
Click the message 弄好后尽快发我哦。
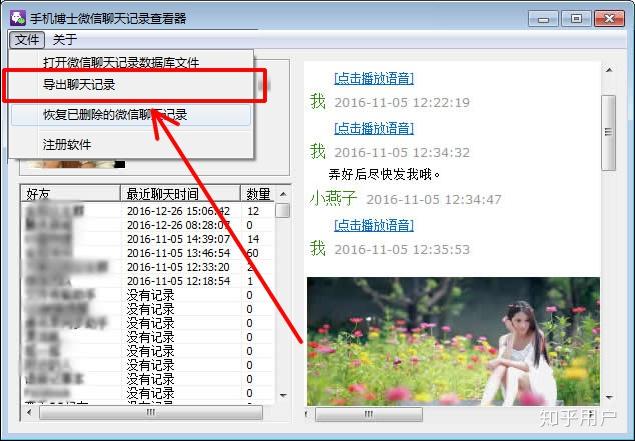click(384, 175)
